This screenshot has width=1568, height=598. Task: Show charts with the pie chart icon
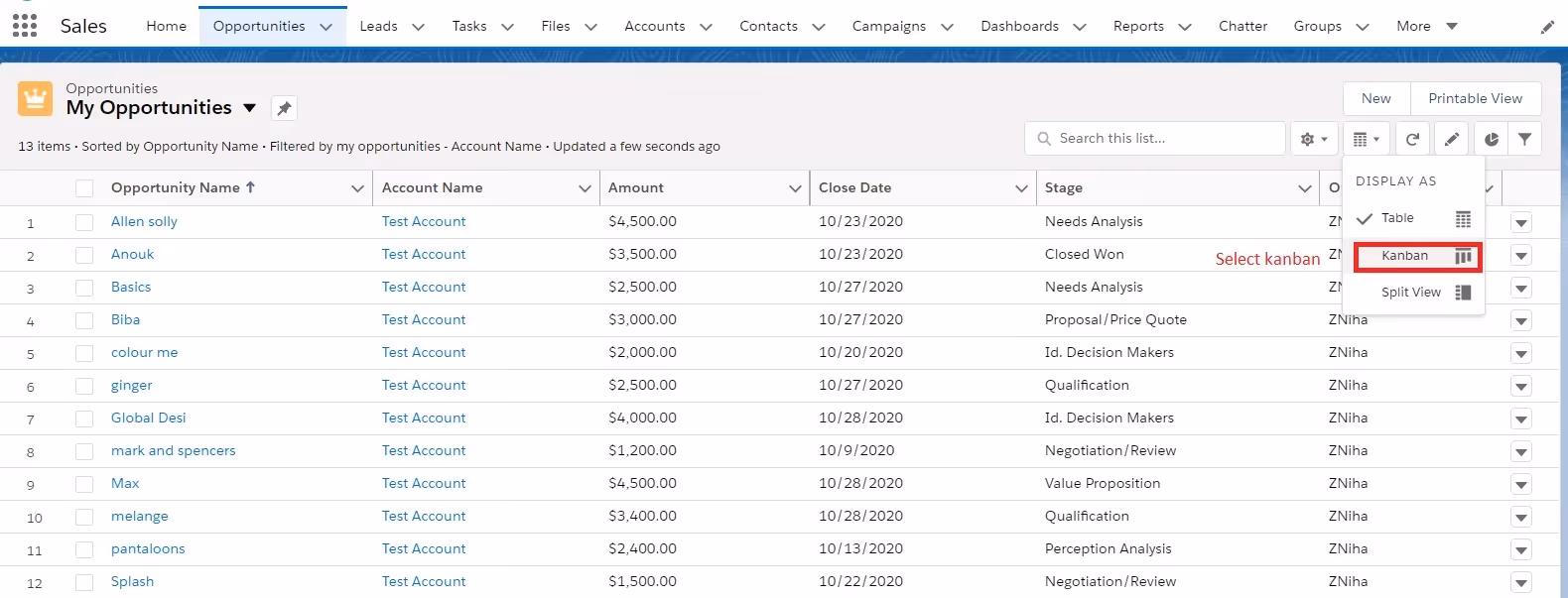pyautogui.click(x=1491, y=139)
